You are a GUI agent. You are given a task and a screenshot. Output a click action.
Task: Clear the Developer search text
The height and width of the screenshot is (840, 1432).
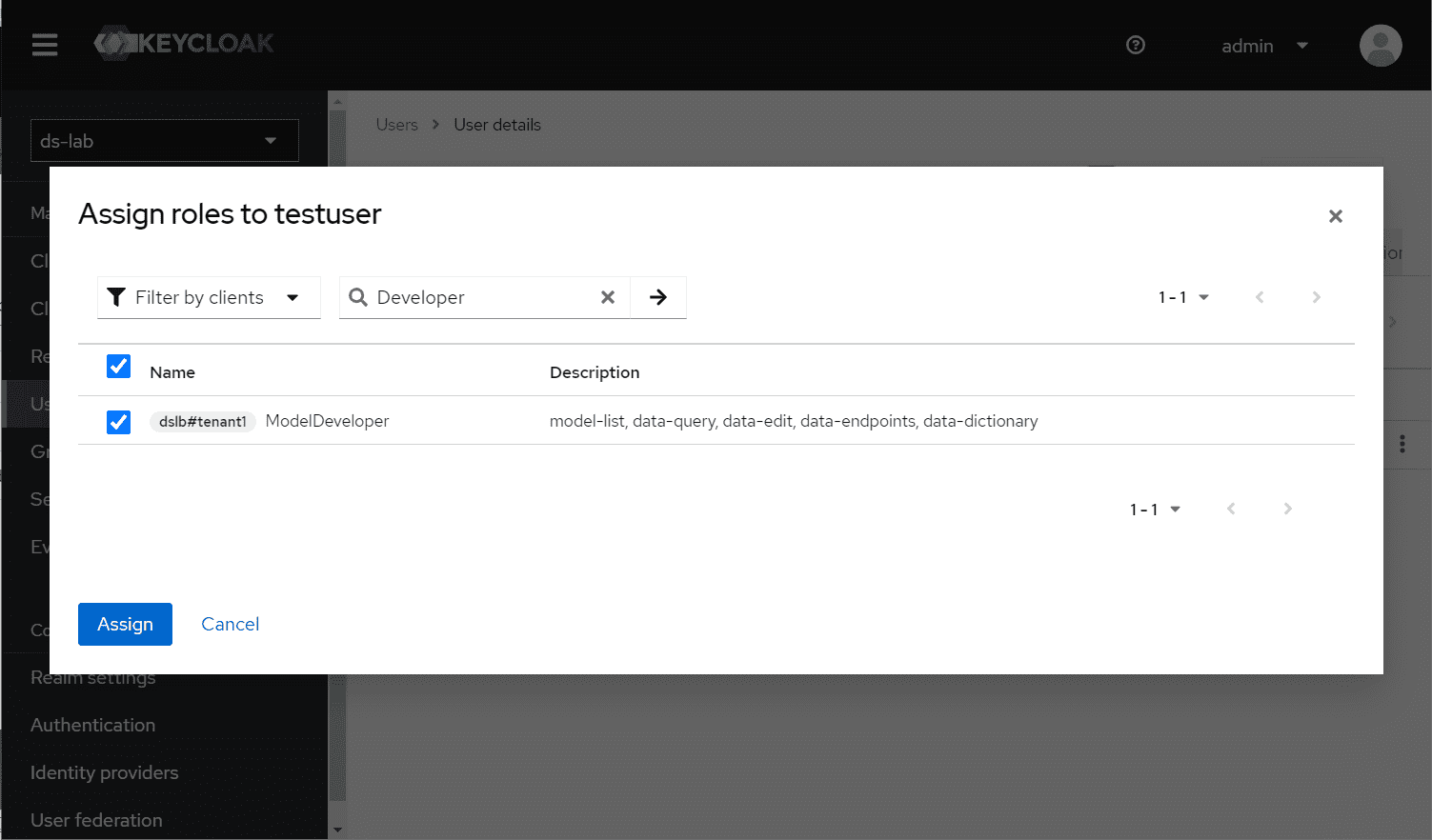click(x=607, y=297)
